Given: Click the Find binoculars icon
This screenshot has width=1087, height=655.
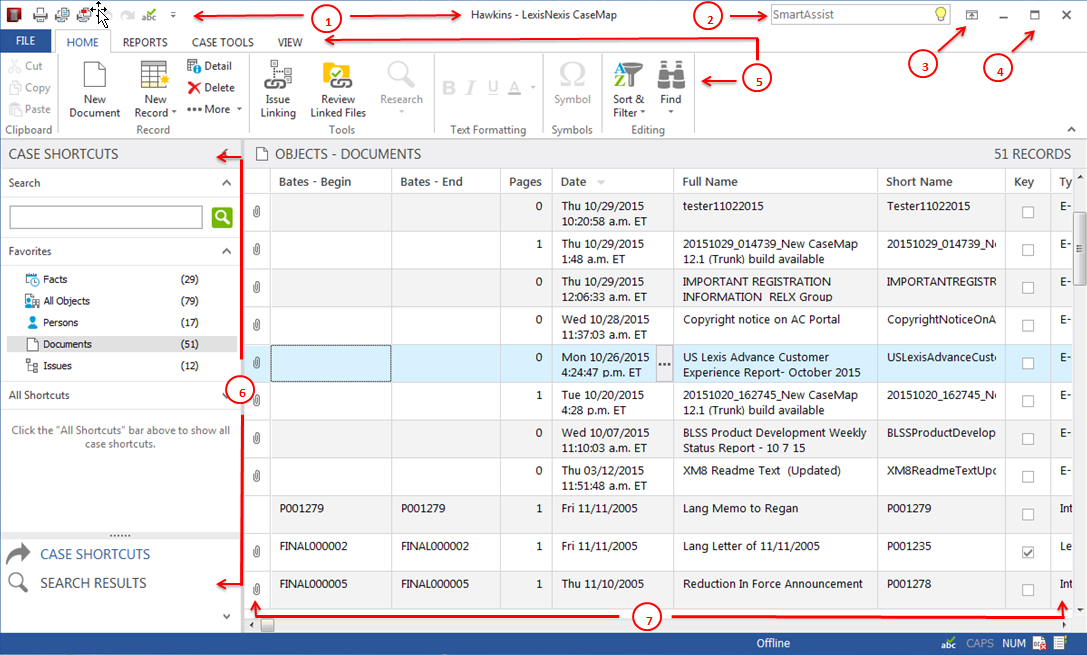Looking at the screenshot, I should tap(670, 75).
